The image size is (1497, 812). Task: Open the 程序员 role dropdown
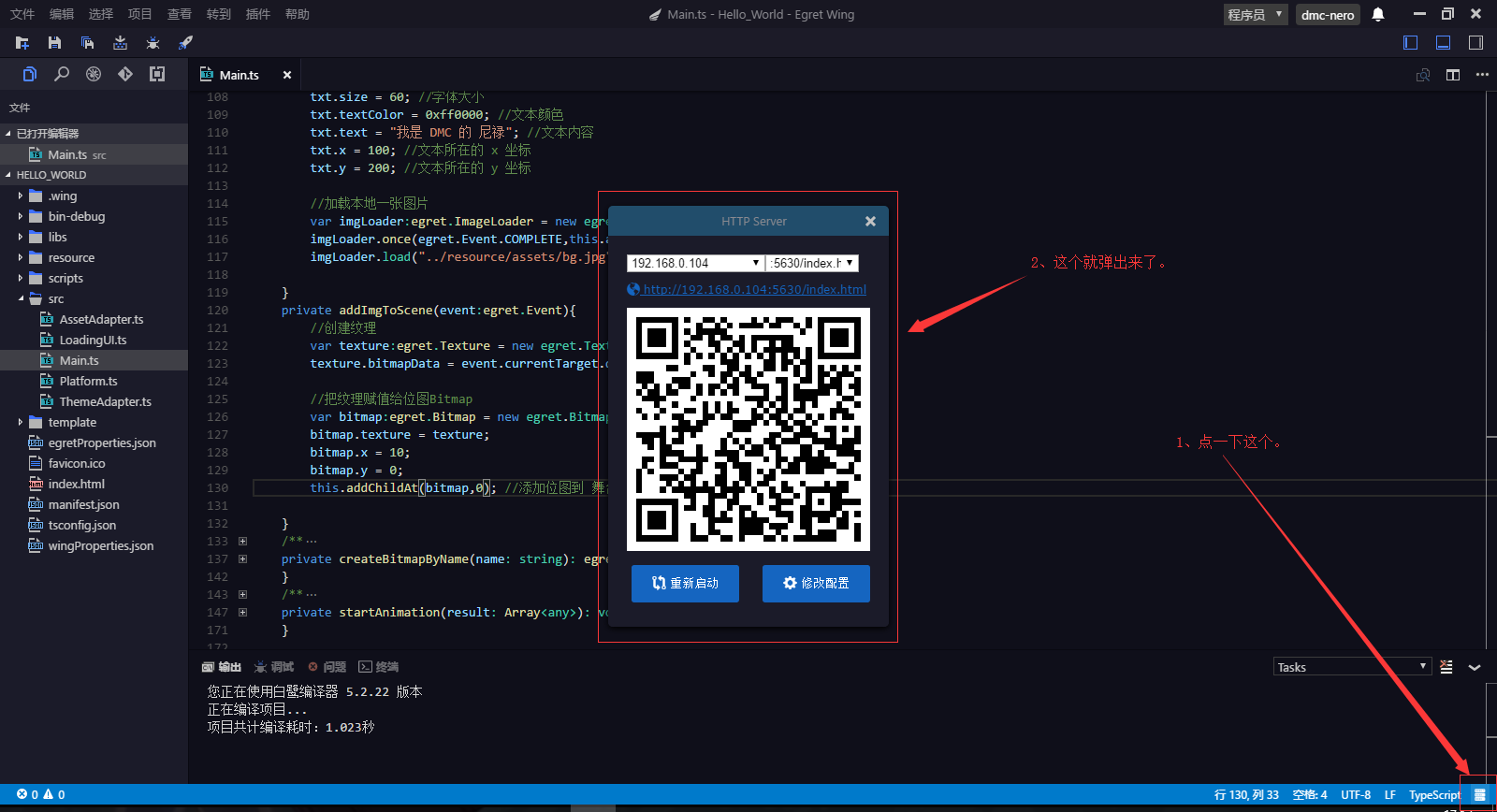click(x=1256, y=14)
